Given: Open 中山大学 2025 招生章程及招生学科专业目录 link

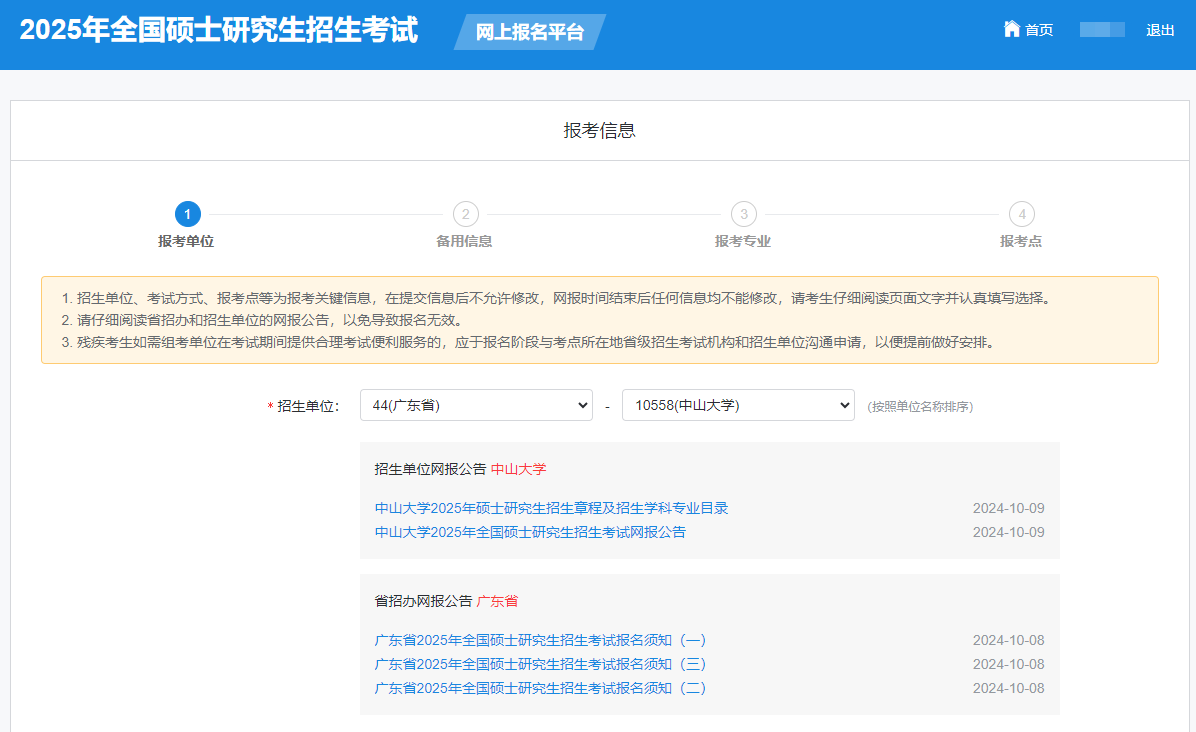Looking at the screenshot, I should (x=551, y=508).
